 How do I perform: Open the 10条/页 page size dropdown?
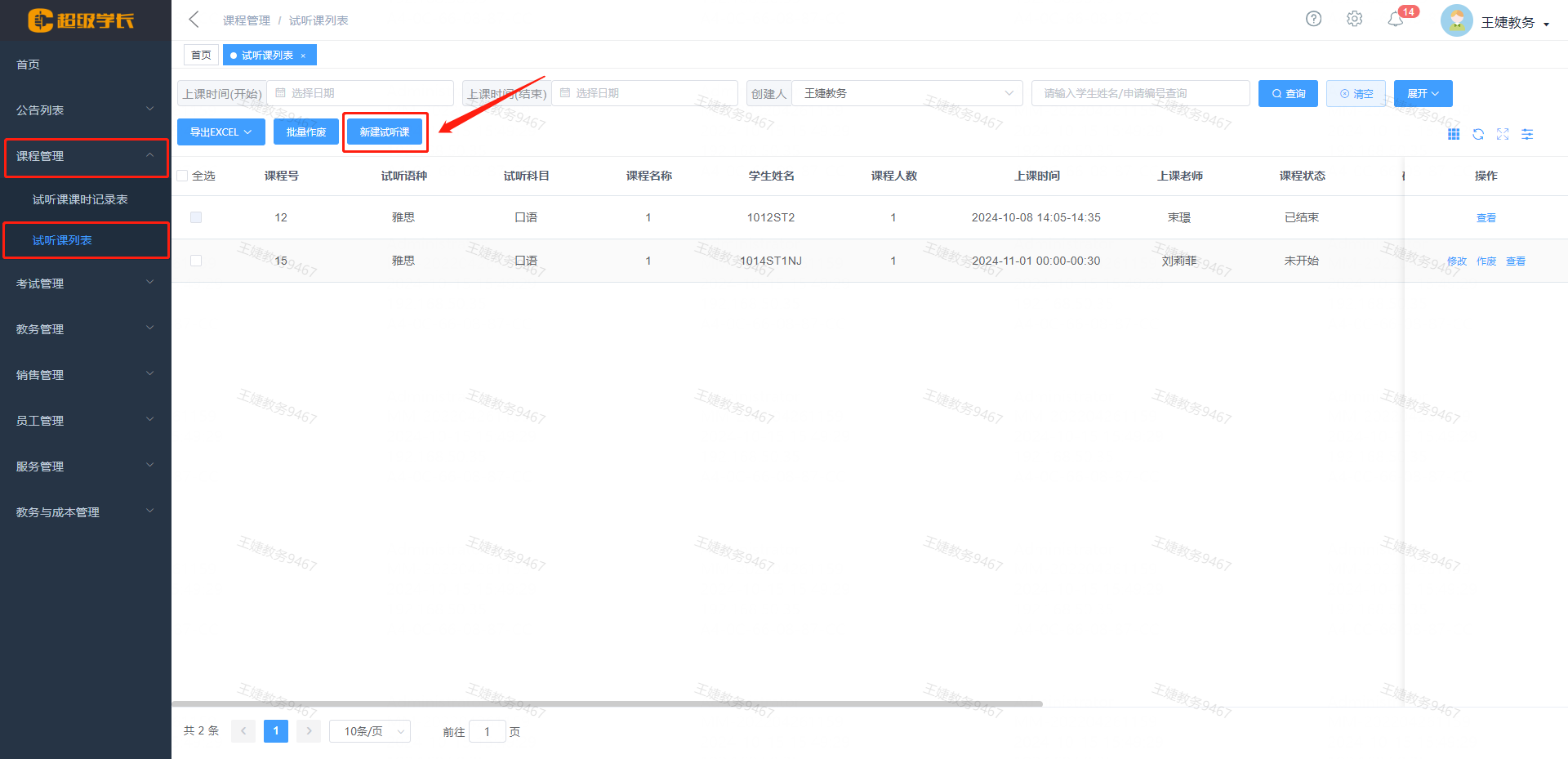(x=370, y=731)
